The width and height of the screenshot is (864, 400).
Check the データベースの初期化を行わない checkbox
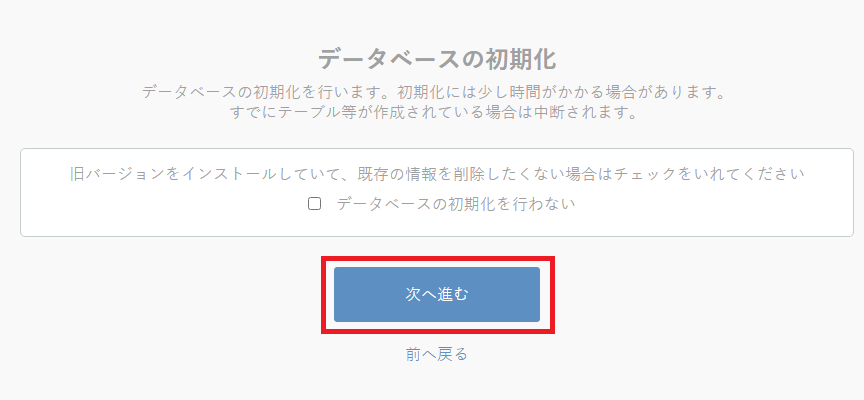[x=314, y=204]
